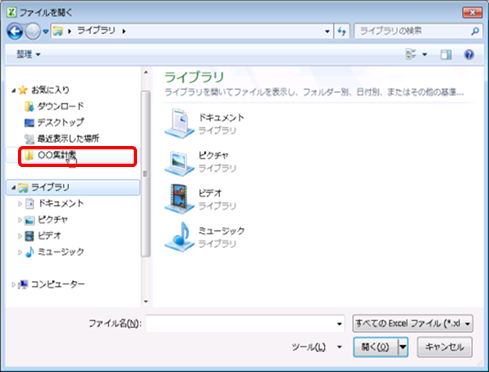Click ライブラリ in the address bar path
The height and width of the screenshot is (372, 489).
coord(96,31)
